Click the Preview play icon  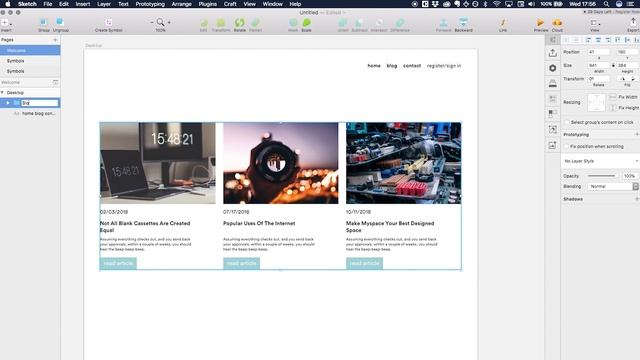click(x=541, y=24)
